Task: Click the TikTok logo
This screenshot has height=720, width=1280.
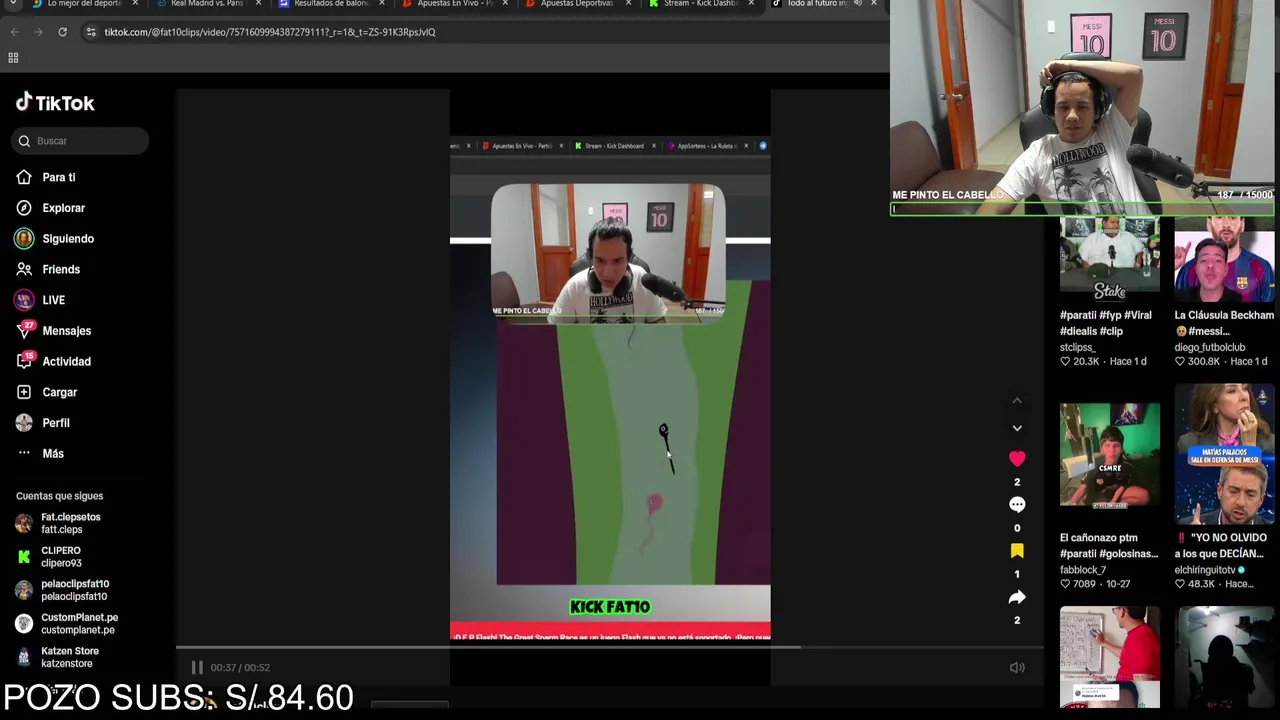Action: tap(55, 102)
